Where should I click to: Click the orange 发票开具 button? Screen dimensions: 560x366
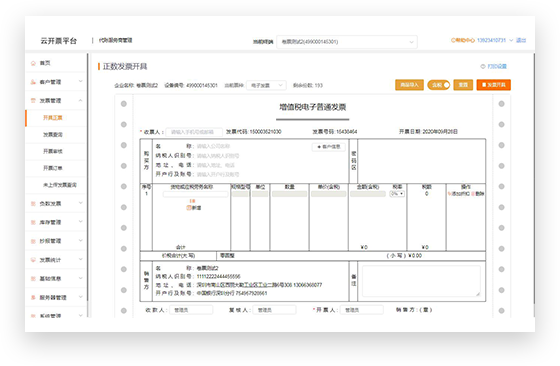click(494, 85)
